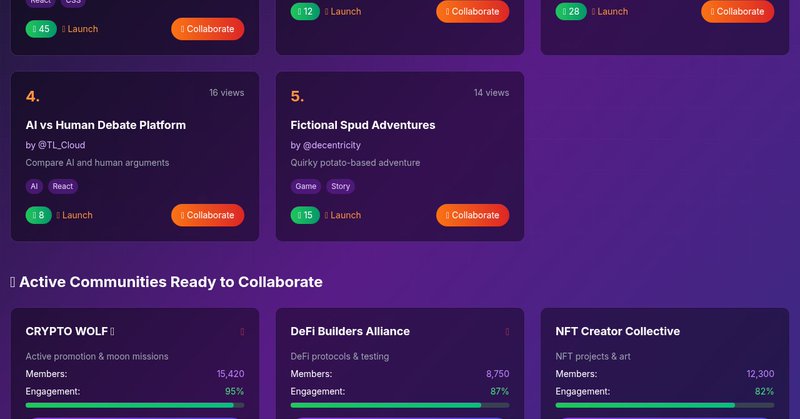Open the AI vs Human Debate Platform title
800x419 pixels.
(x=106, y=125)
